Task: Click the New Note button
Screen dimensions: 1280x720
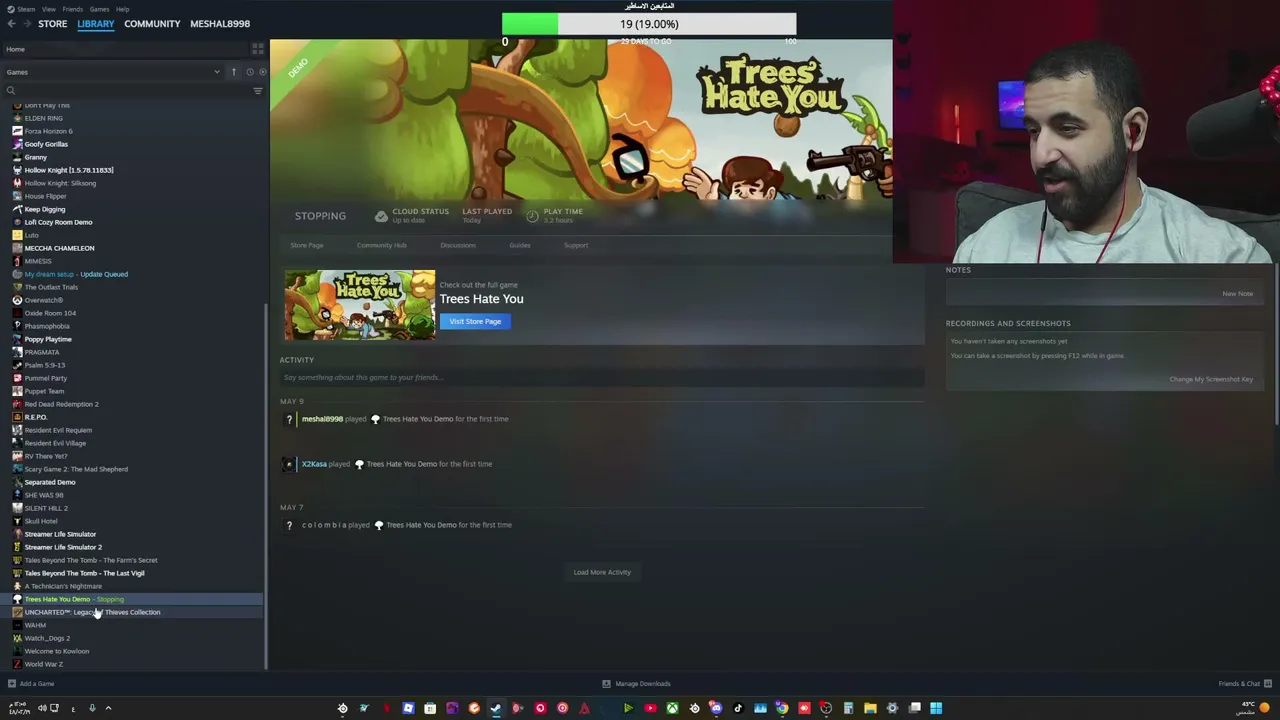Action: pos(1237,294)
